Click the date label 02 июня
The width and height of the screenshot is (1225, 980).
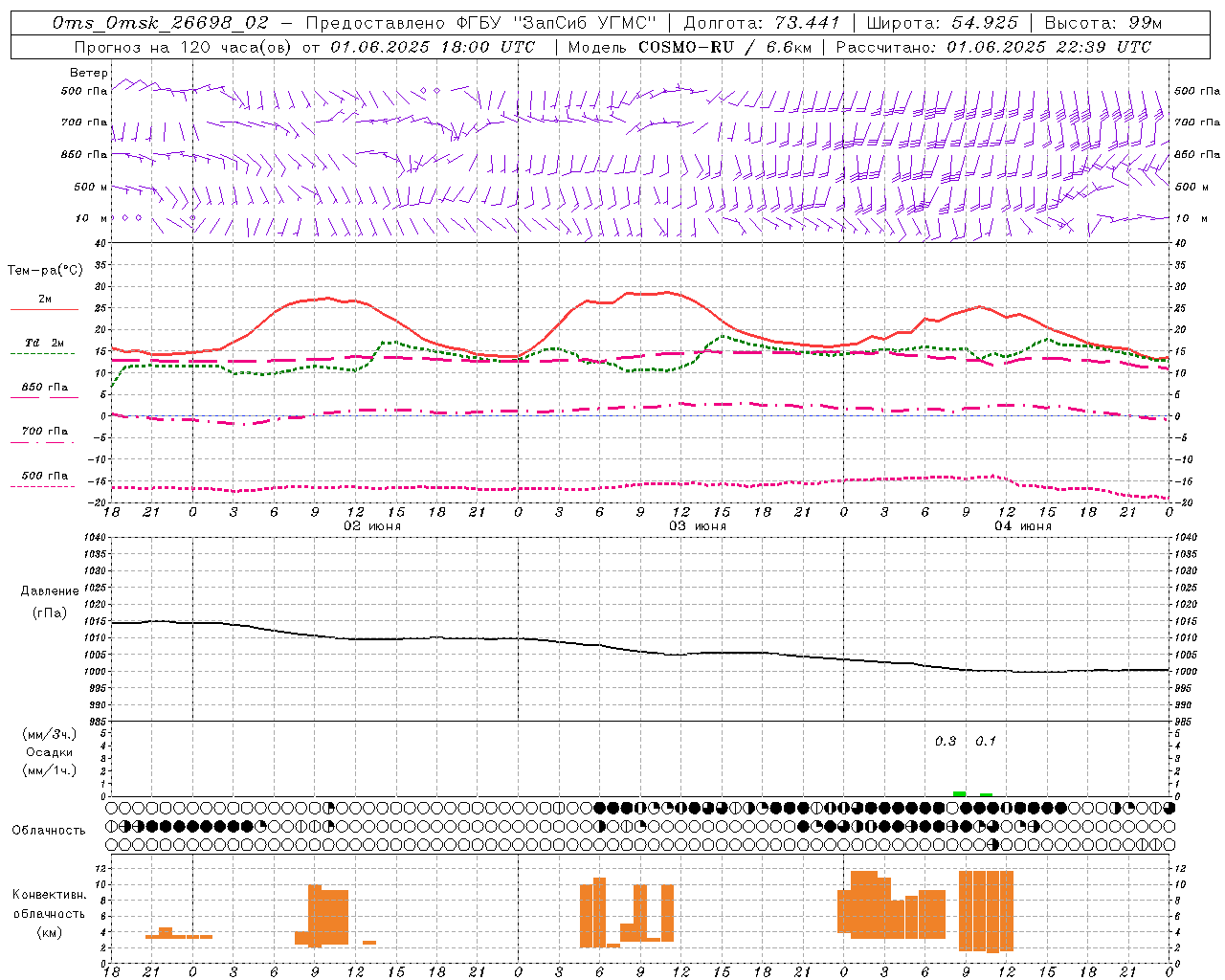(x=372, y=526)
